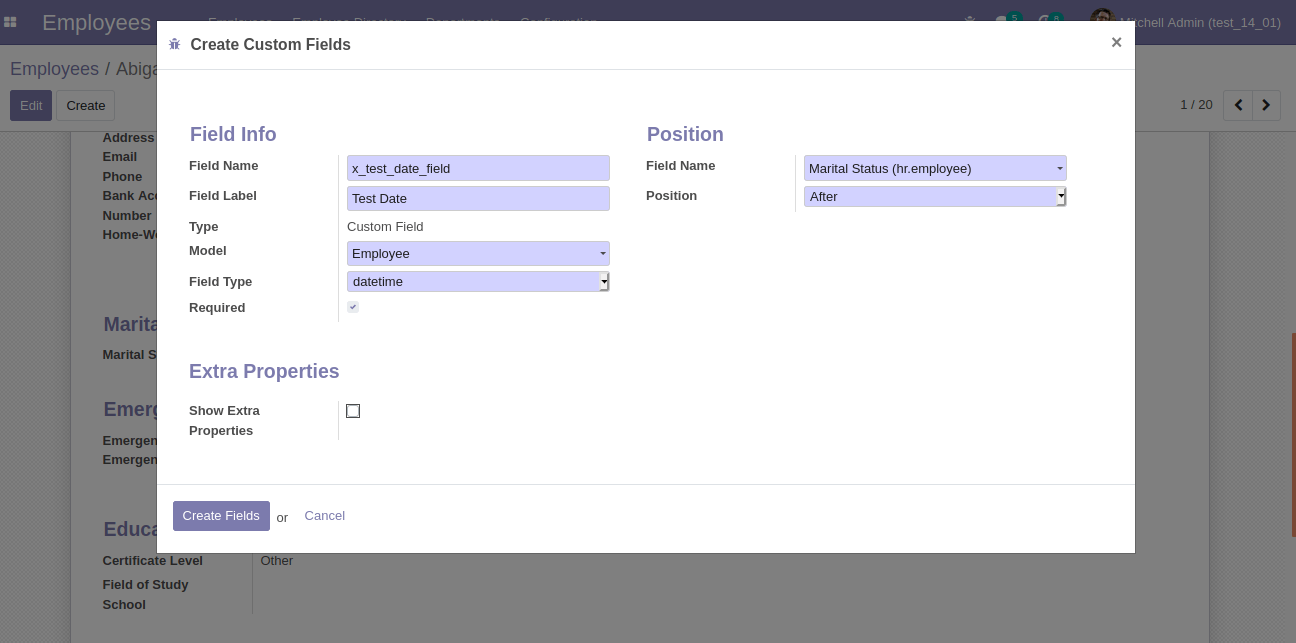This screenshot has height=643, width=1296.
Task: Click the Other certificate value
Action: click(x=277, y=561)
